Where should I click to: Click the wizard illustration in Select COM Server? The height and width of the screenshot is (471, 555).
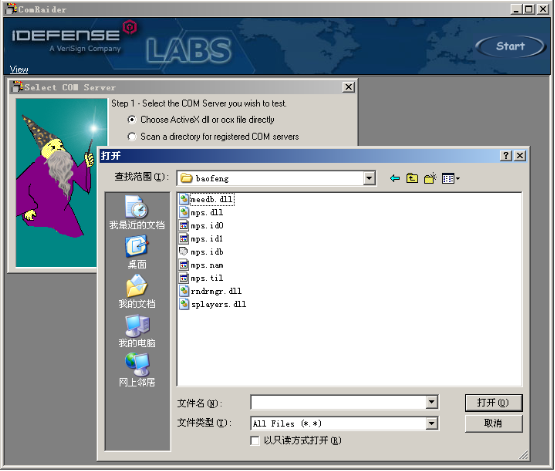point(56,182)
